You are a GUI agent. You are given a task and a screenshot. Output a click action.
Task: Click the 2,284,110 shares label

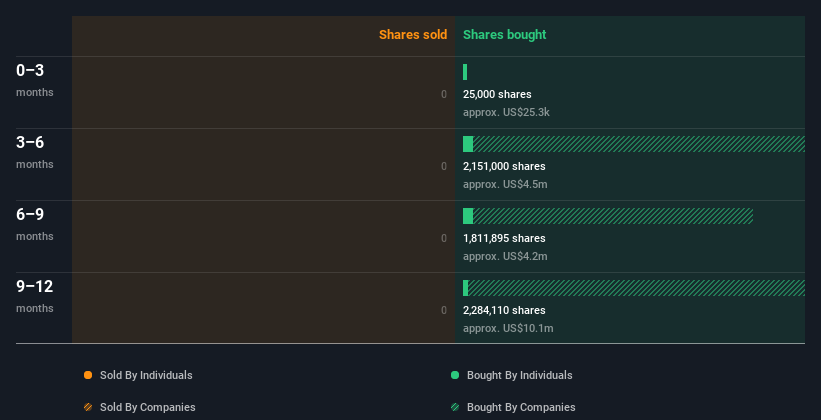[504, 310]
